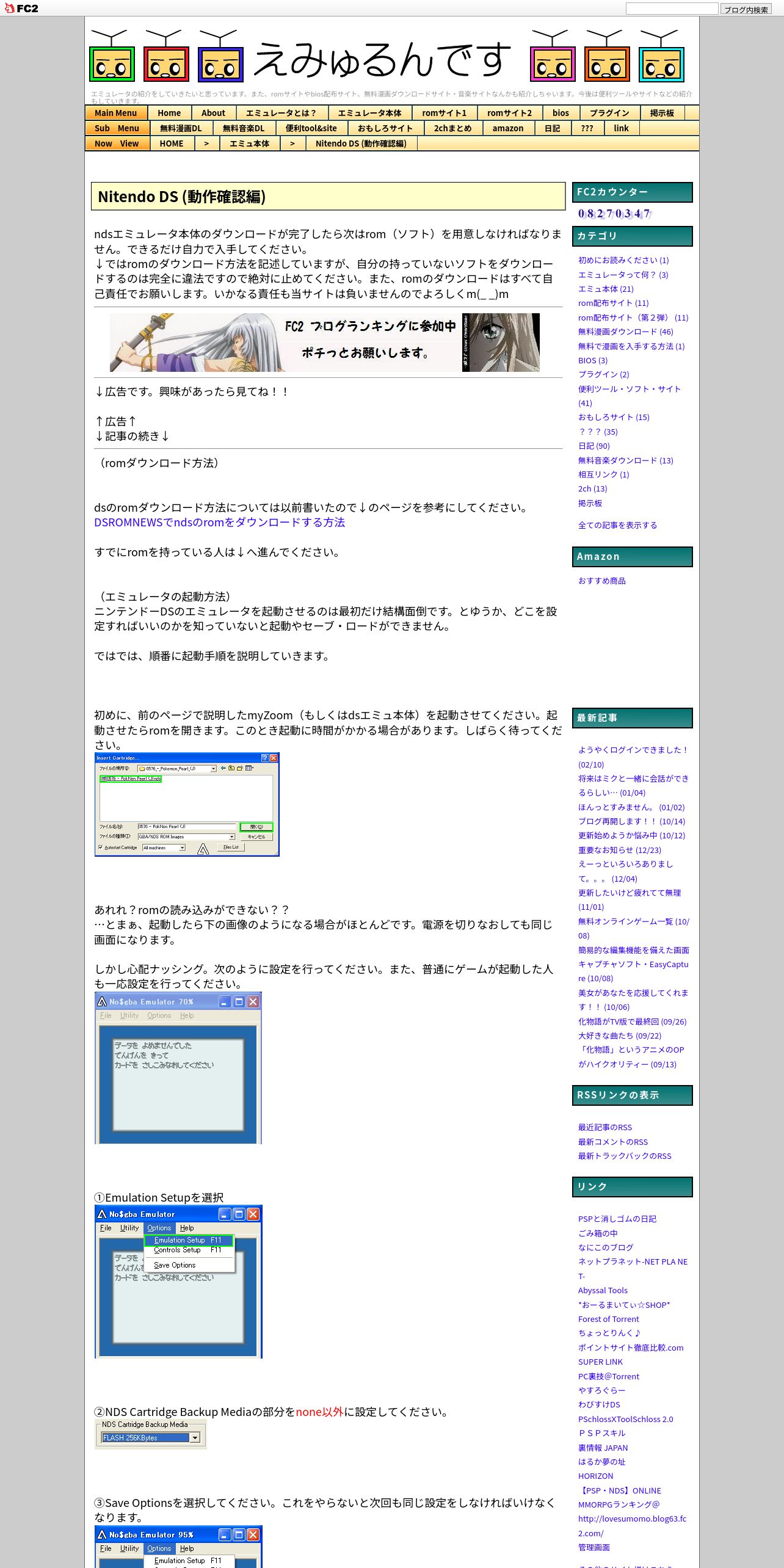This screenshot has height=1568, width=784.
Task: Click the No$gba Emulator 70% screenshot
Action: [x=178, y=1068]
